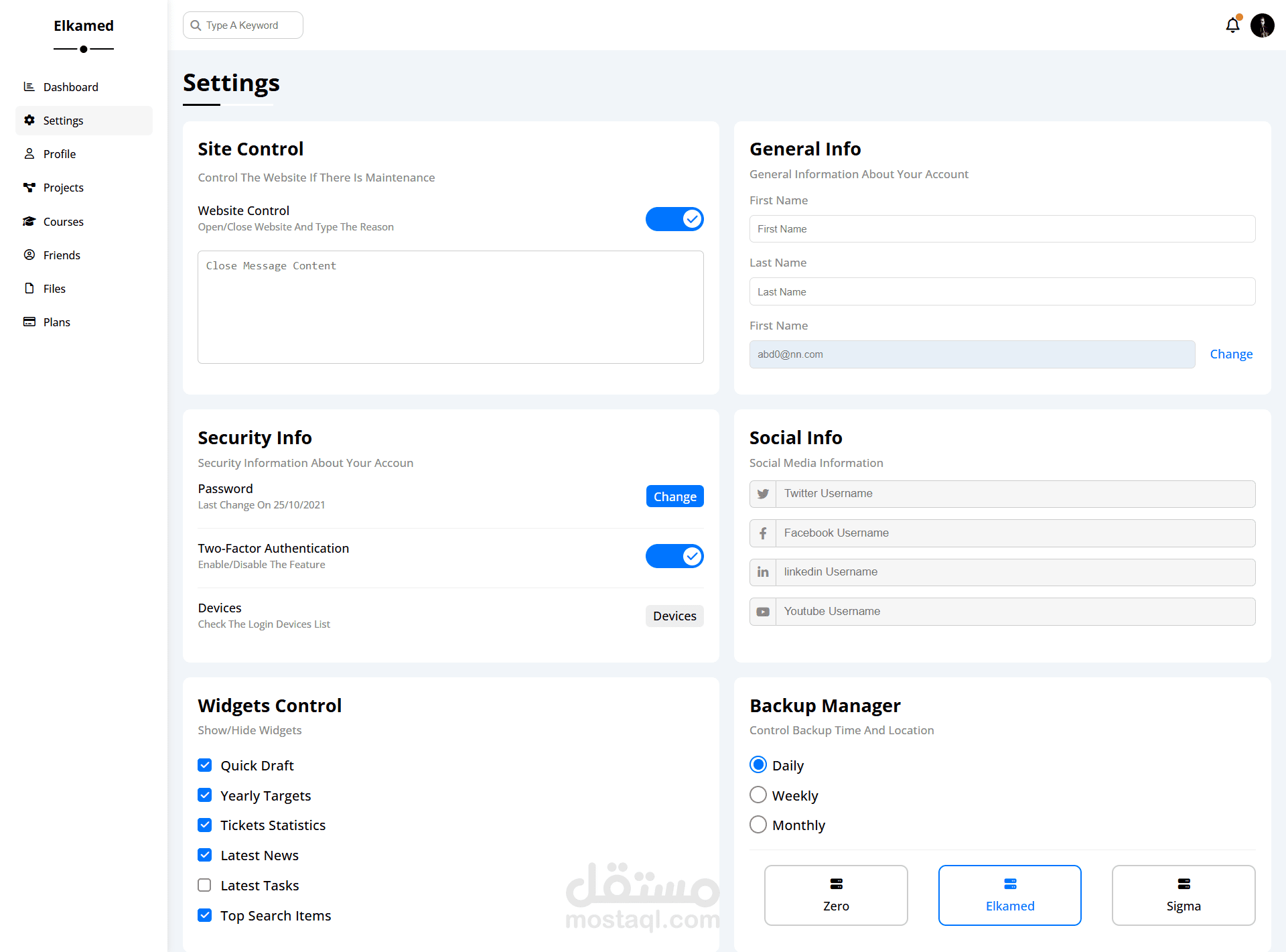The width and height of the screenshot is (1286, 952).
Task: Select the Weekly backup radio button
Action: [x=758, y=795]
